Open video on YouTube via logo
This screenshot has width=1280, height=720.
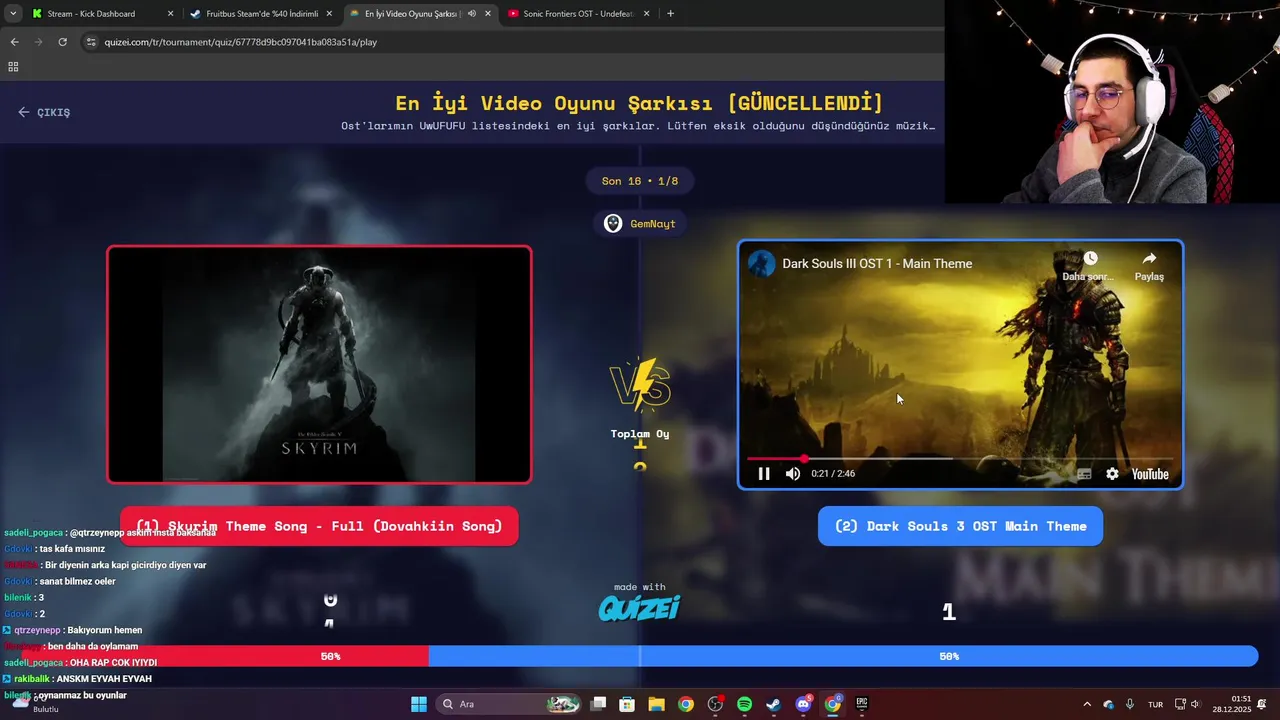pos(1150,474)
